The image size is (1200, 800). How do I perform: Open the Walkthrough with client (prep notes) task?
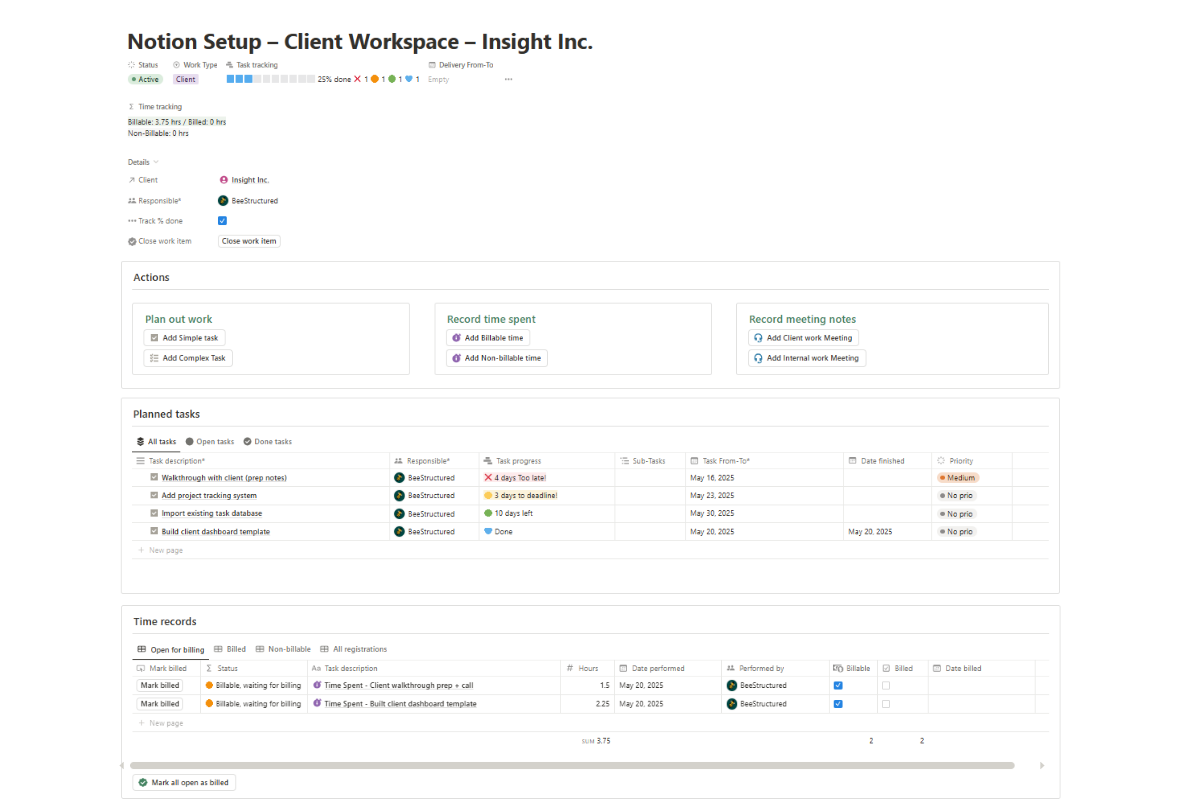click(x=224, y=478)
